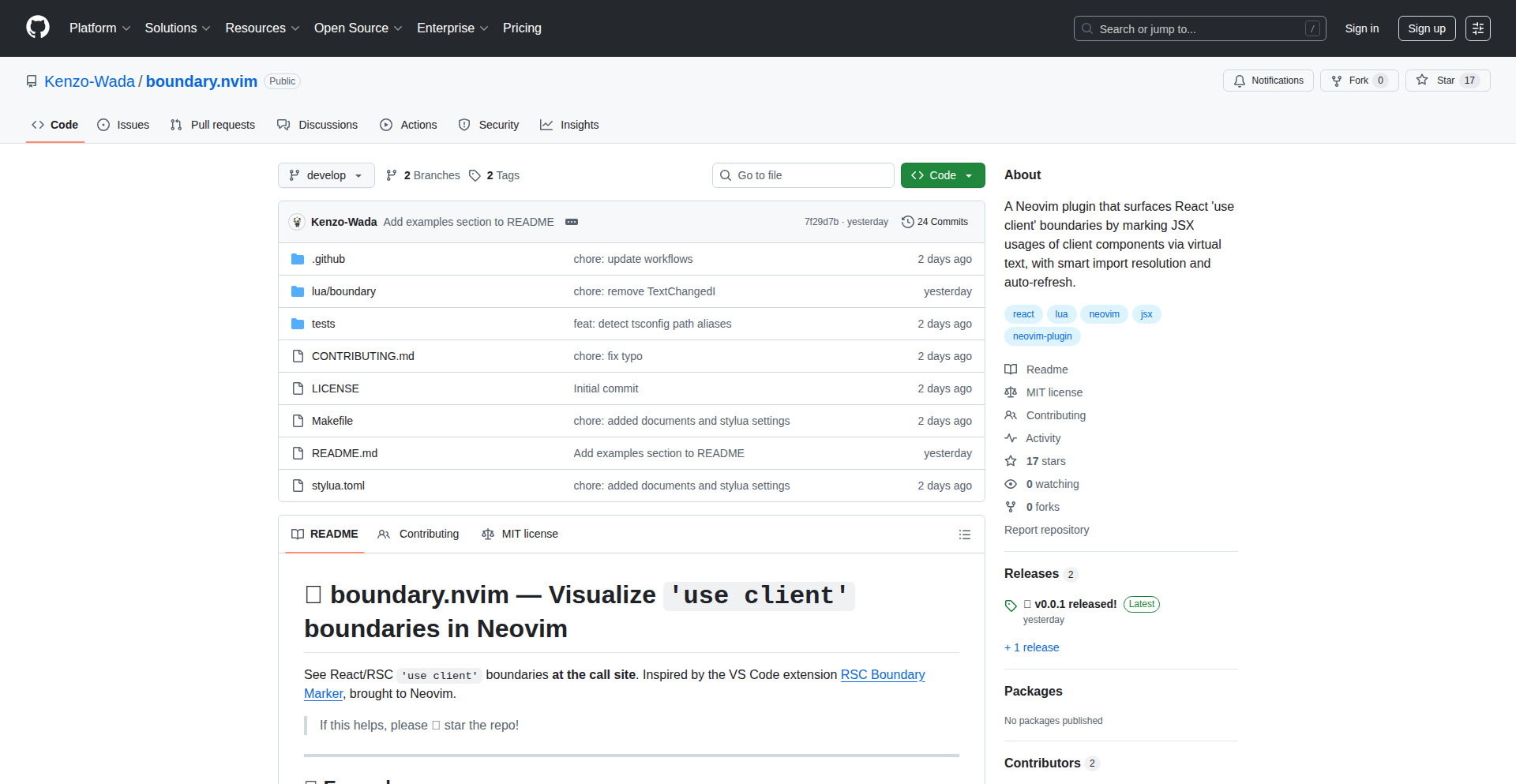Focus the Go to file input
Screen dimensions: 1516x784
[x=803, y=175]
